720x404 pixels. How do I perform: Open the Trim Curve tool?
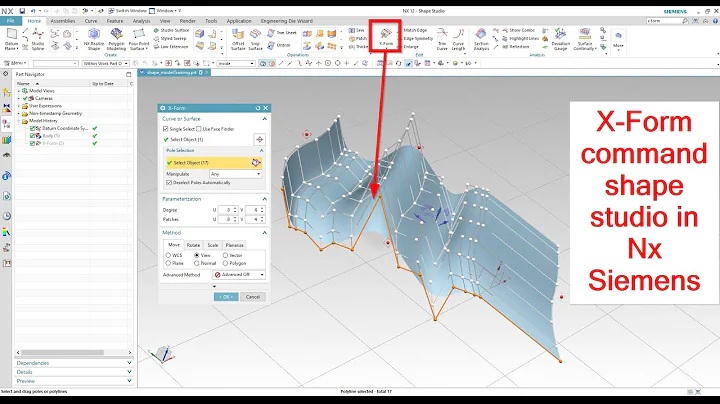tap(442, 39)
